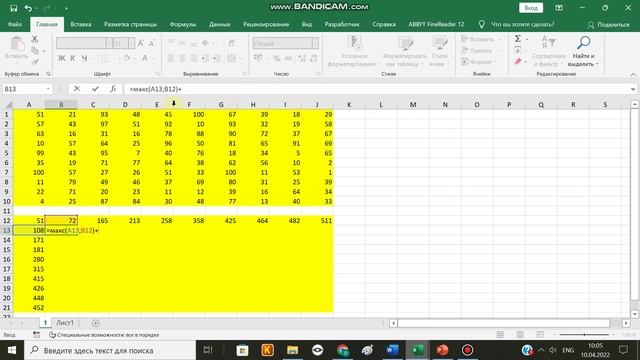Screen dimensions: 640x360
Task: Click the Windows search box
Action: pos(110,350)
